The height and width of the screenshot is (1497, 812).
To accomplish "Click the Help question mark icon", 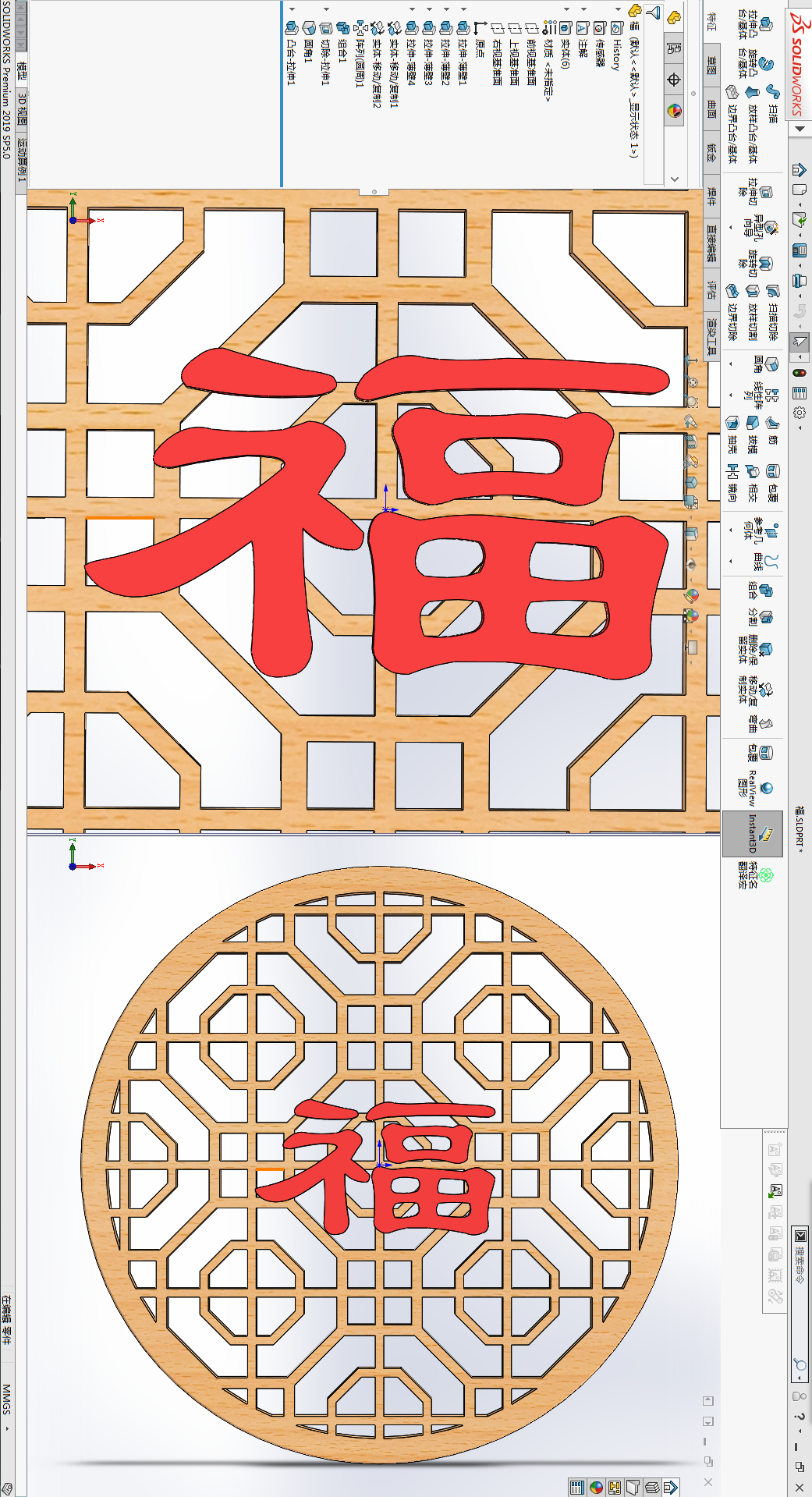I will (x=800, y=1416).
